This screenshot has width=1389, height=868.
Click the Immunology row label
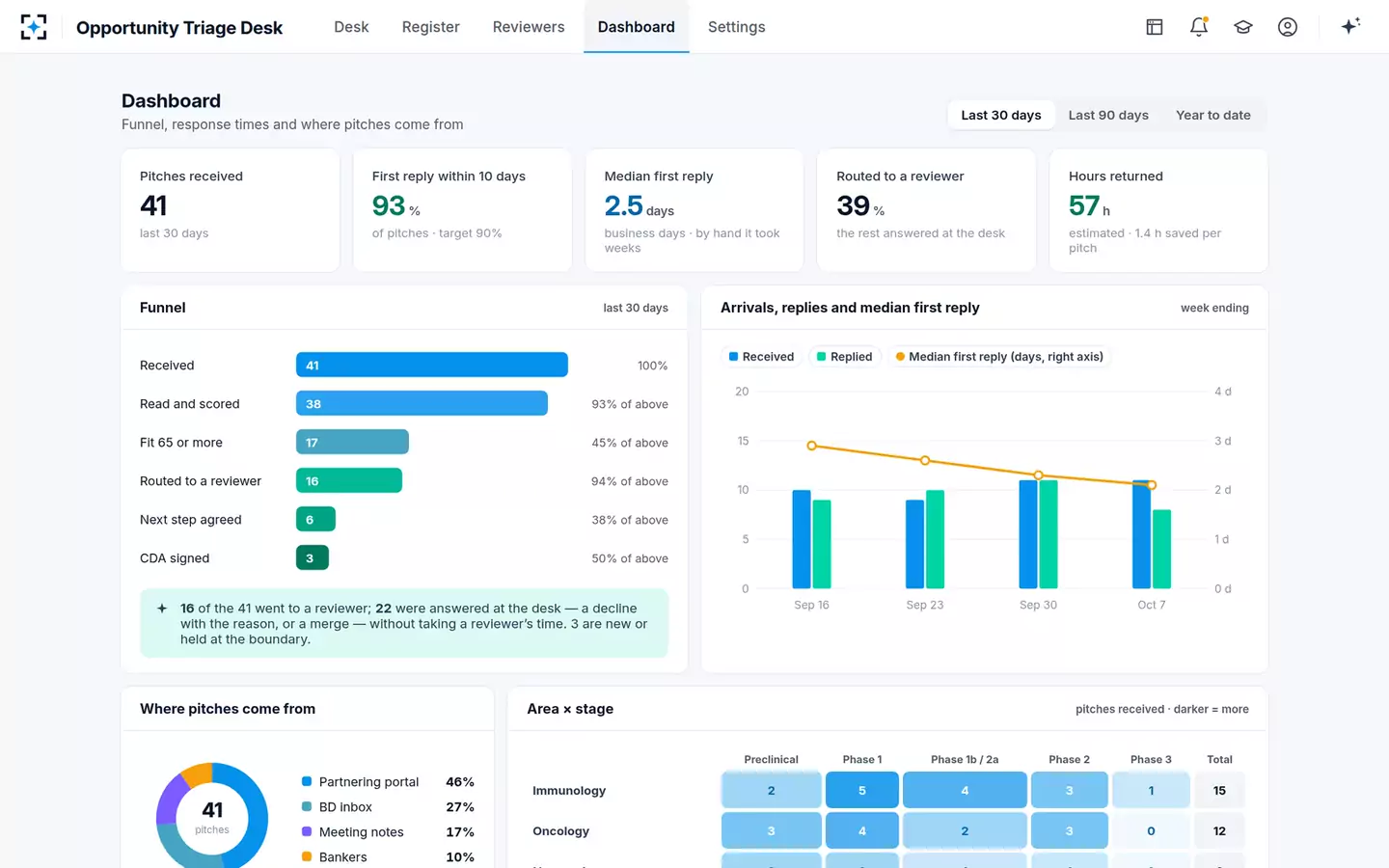tap(569, 791)
